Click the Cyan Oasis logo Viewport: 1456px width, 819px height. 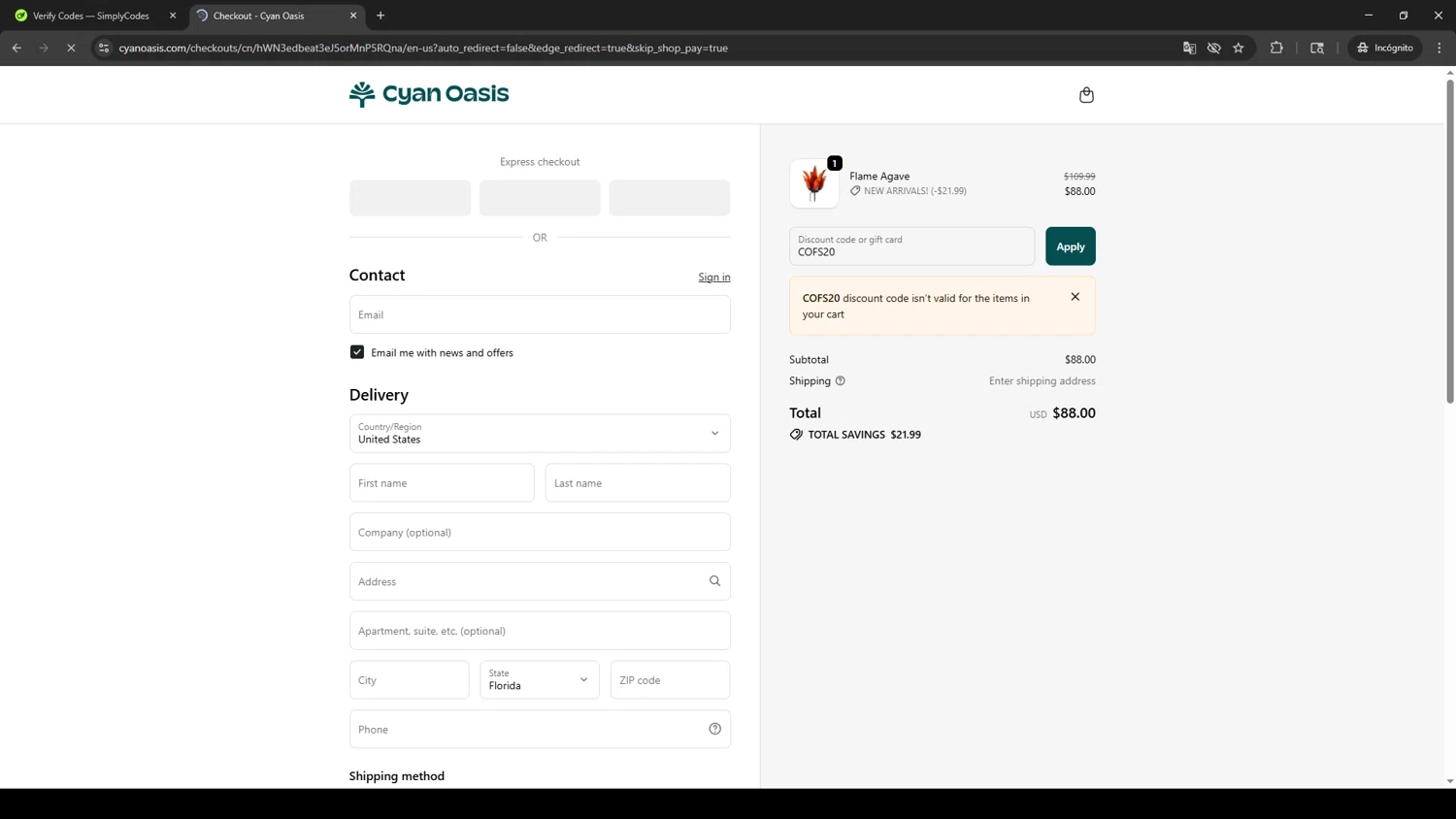click(429, 94)
